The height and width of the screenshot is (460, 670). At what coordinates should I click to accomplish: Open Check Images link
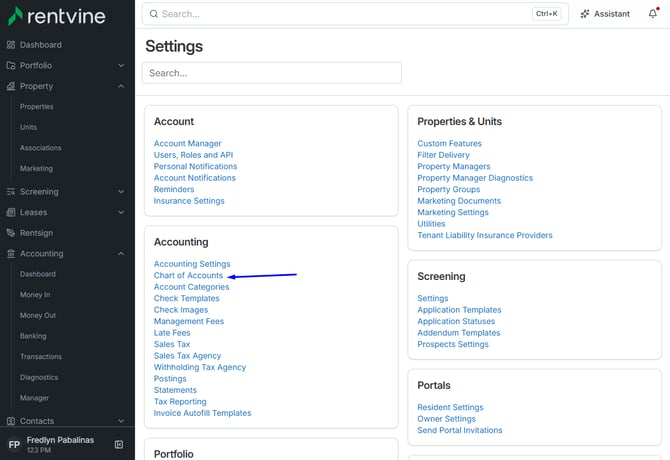(181, 310)
